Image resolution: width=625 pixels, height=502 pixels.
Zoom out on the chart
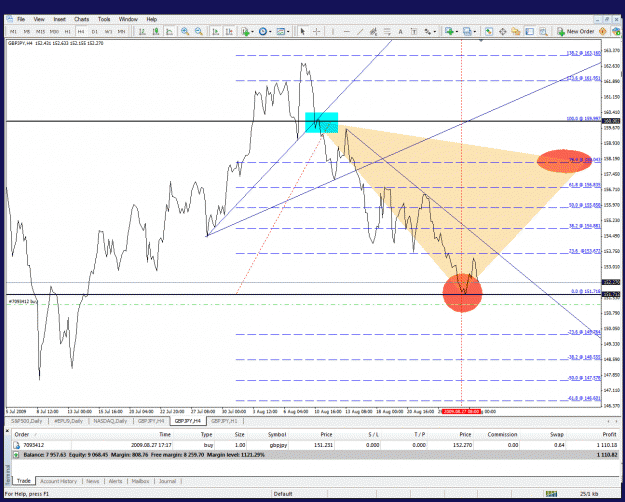(x=199, y=31)
